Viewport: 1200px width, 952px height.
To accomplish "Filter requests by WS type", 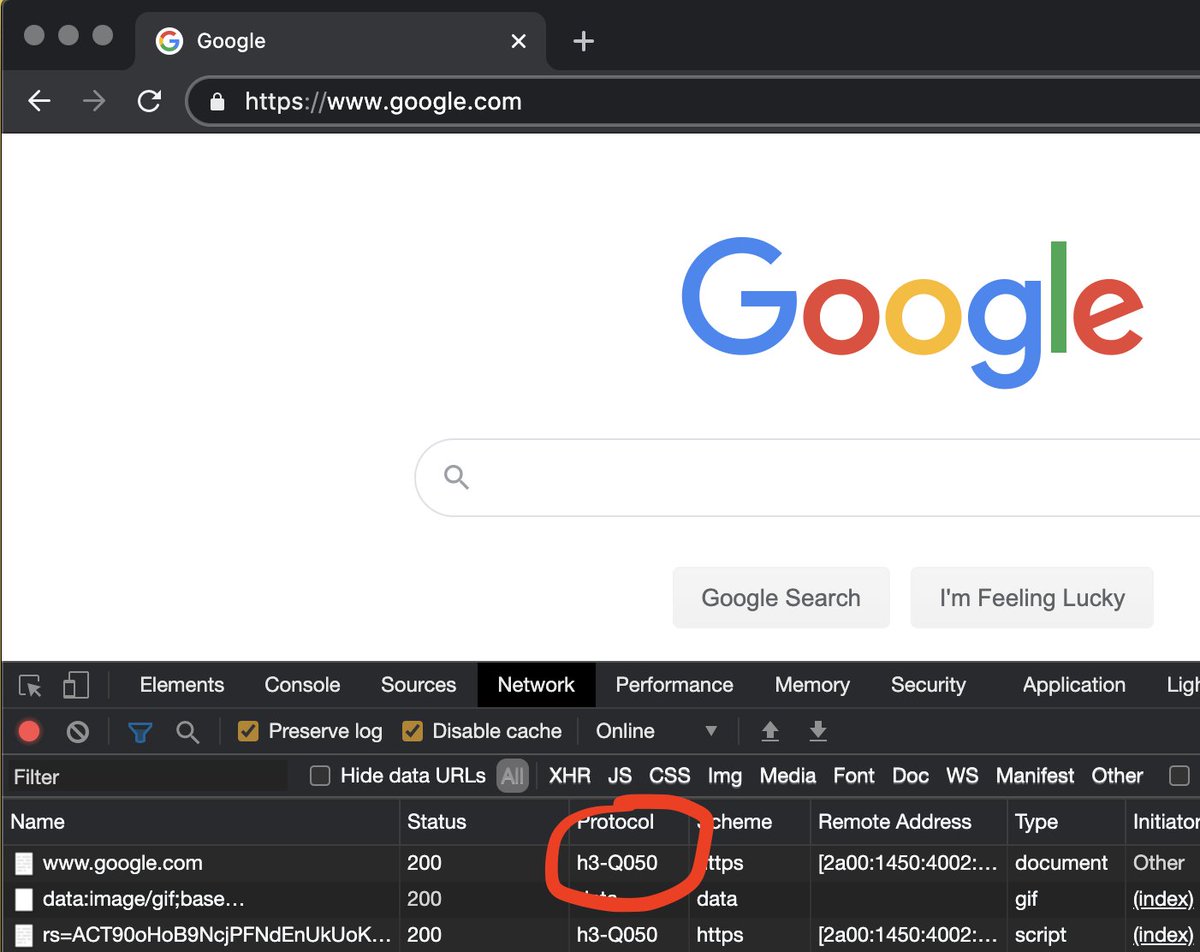I will coord(962,776).
